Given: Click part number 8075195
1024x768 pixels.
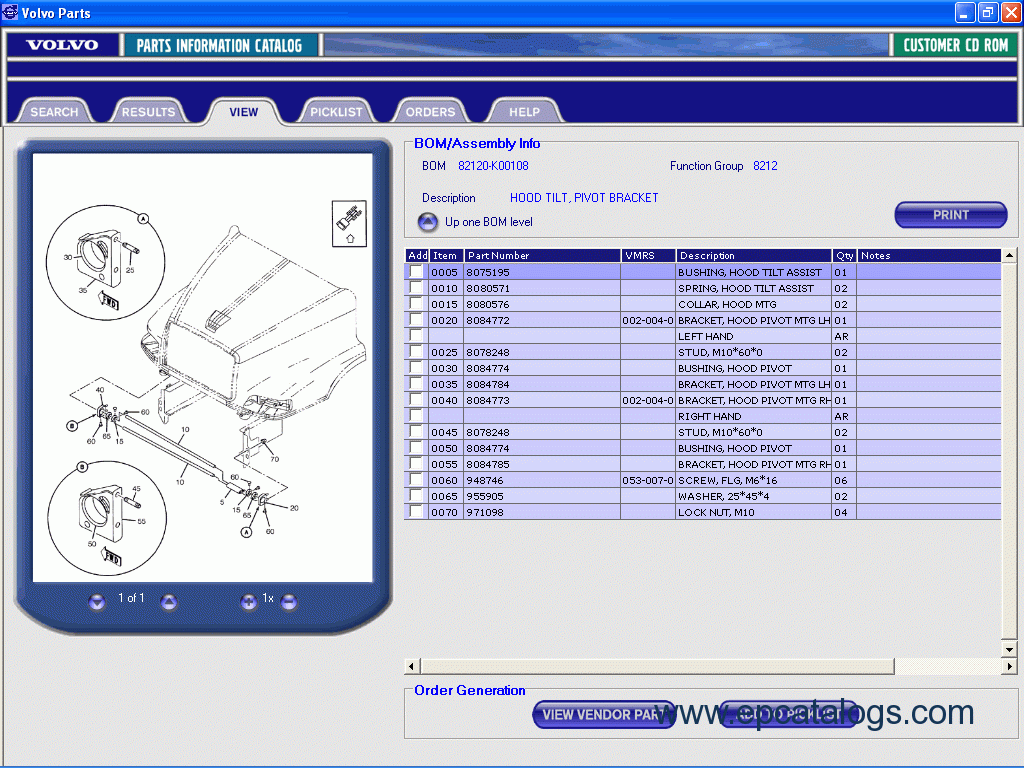Looking at the screenshot, I should (488, 272).
